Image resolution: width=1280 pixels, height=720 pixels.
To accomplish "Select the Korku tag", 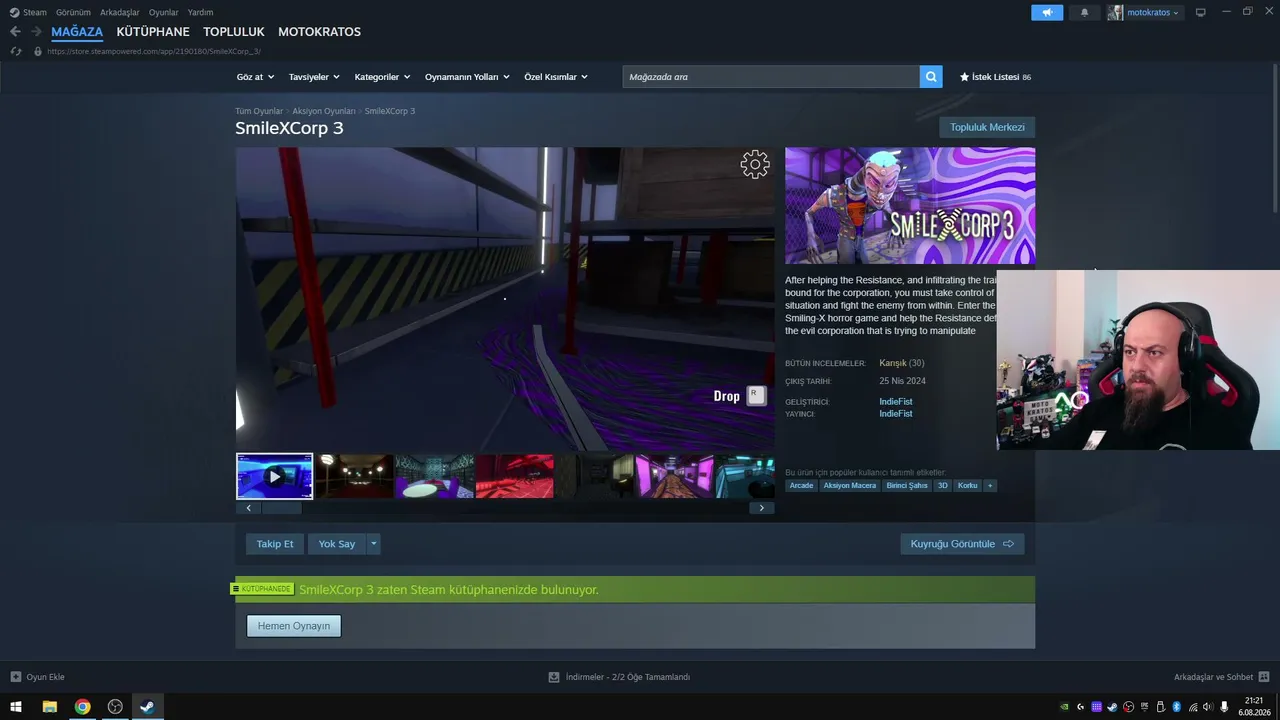I will point(967,486).
